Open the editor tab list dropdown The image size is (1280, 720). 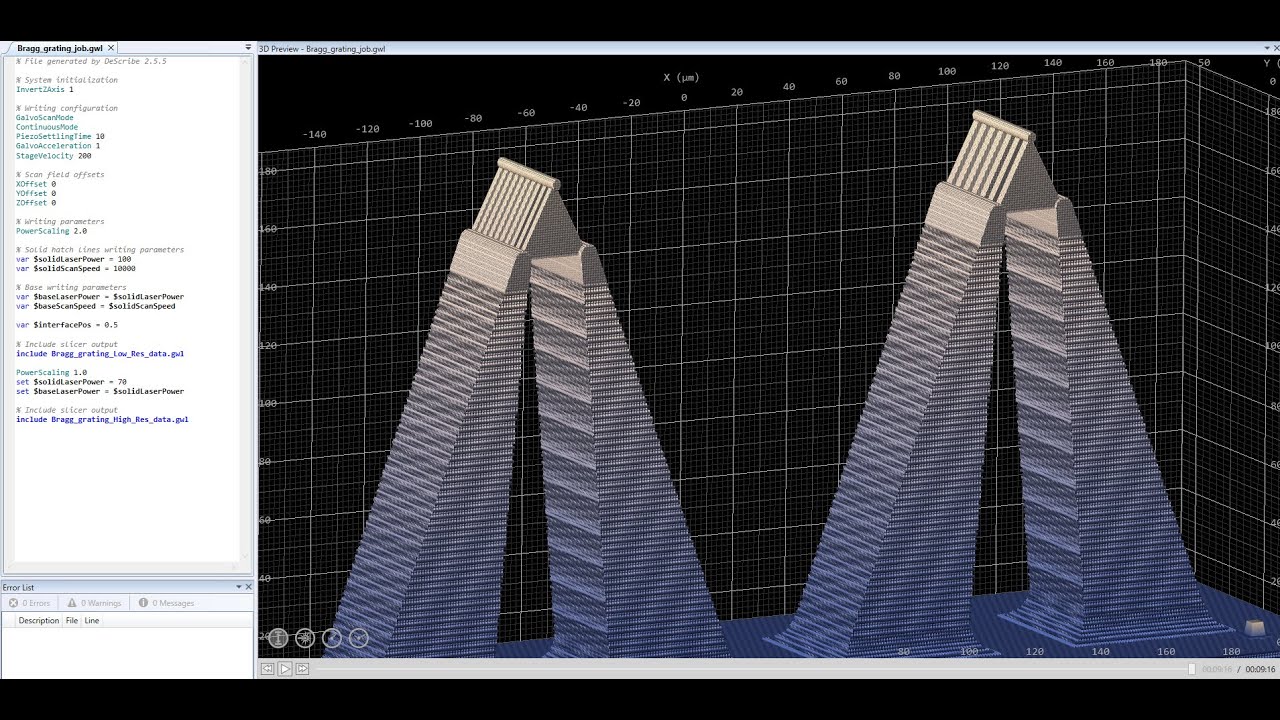(x=248, y=48)
